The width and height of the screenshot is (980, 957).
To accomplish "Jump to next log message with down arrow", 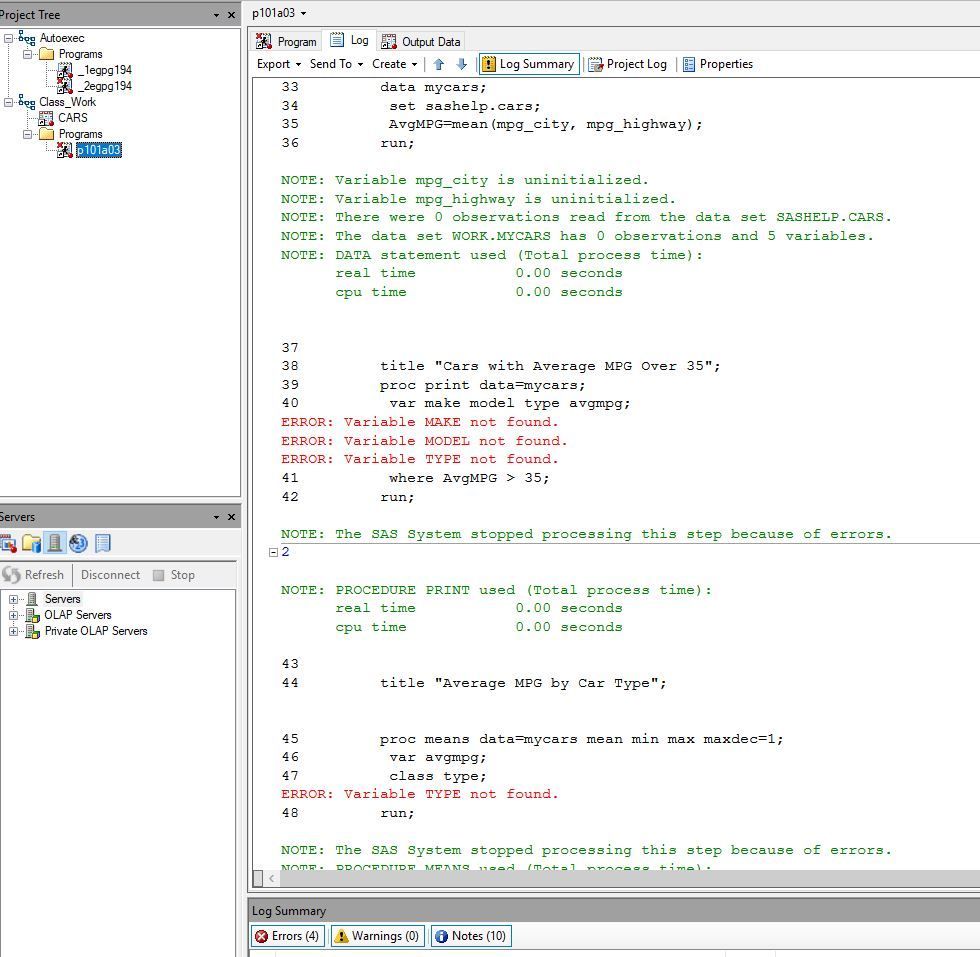I will (x=461, y=64).
